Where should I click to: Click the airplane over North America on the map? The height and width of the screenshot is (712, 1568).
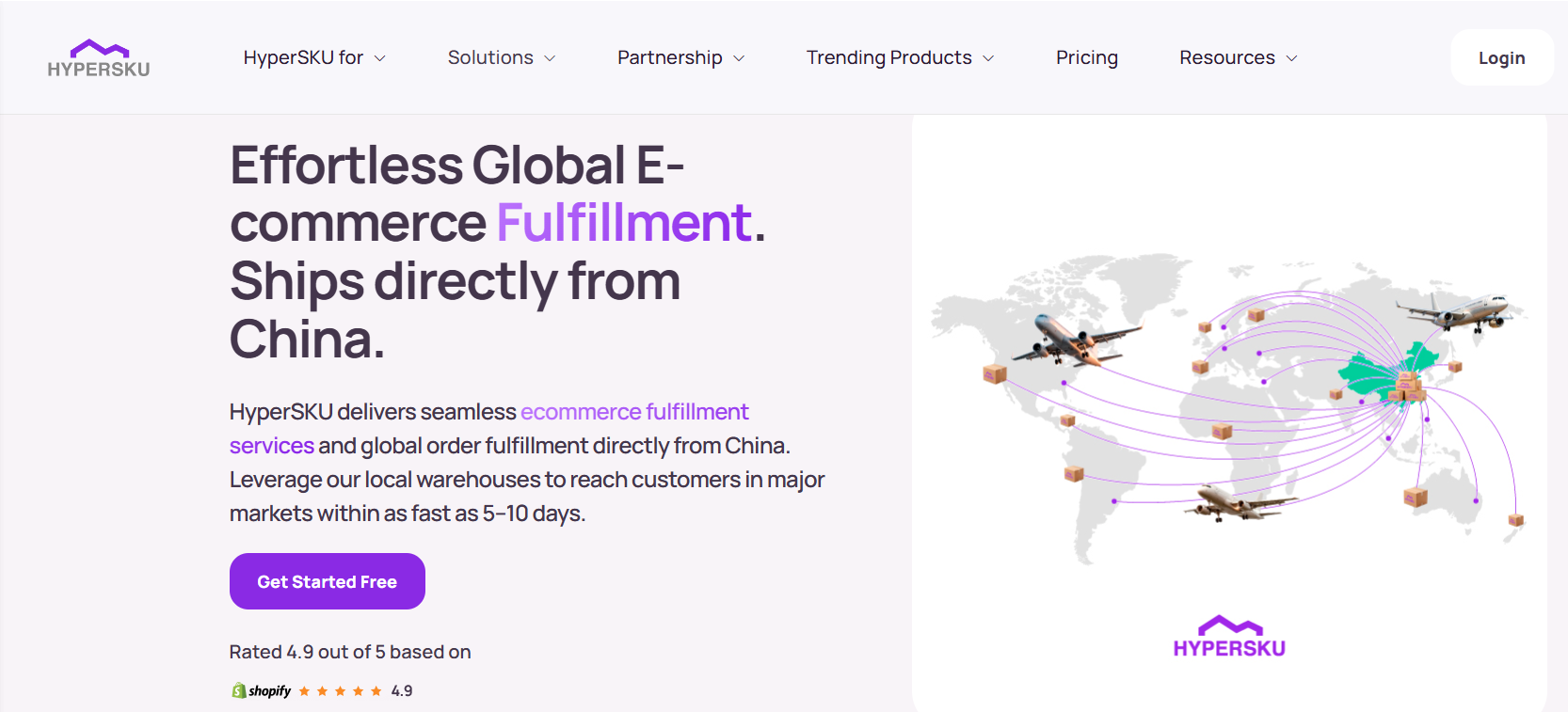coord(1075,340)
